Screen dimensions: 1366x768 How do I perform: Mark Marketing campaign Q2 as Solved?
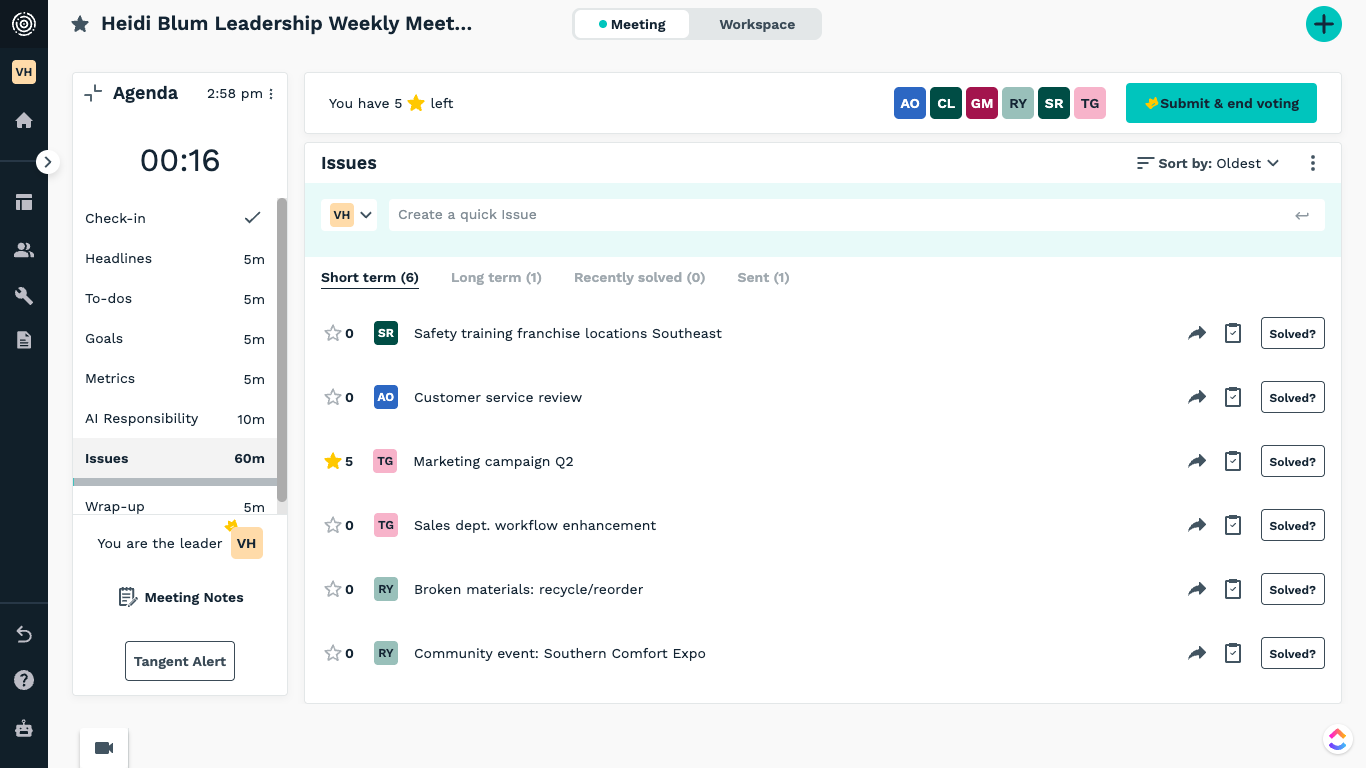[x=1293, y=462]
